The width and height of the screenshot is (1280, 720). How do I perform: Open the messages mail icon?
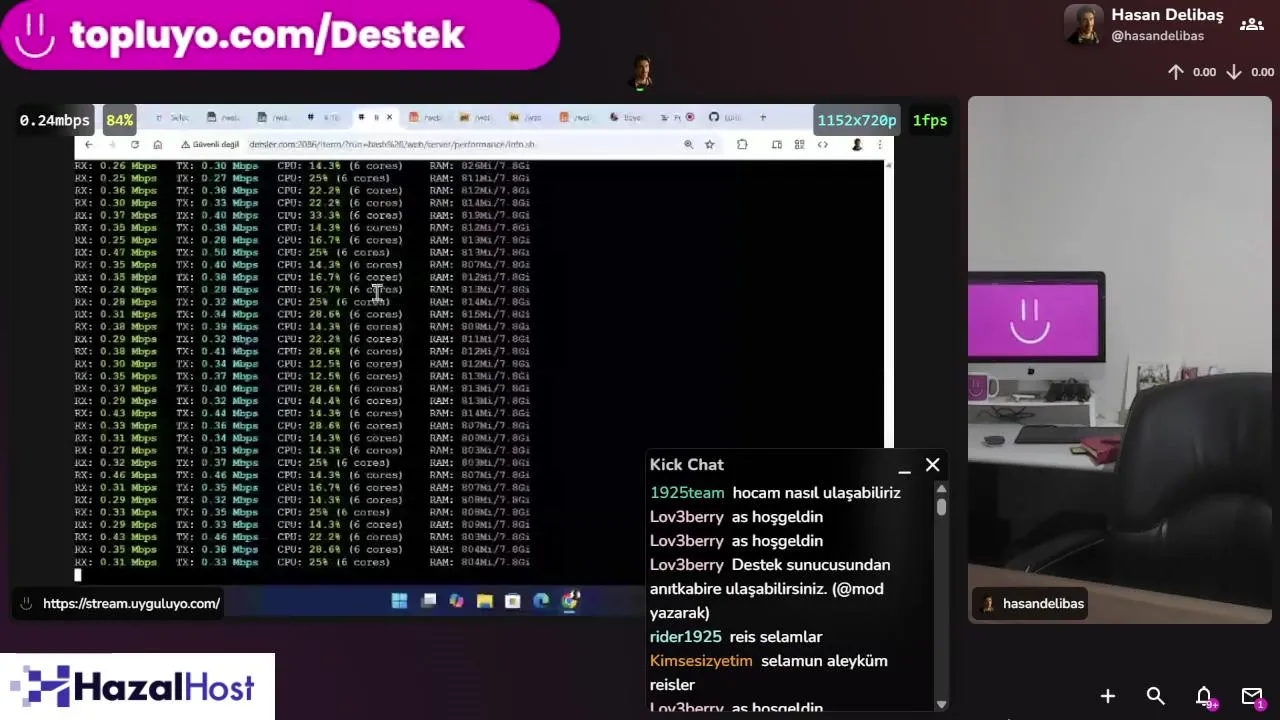[1252, 697]
